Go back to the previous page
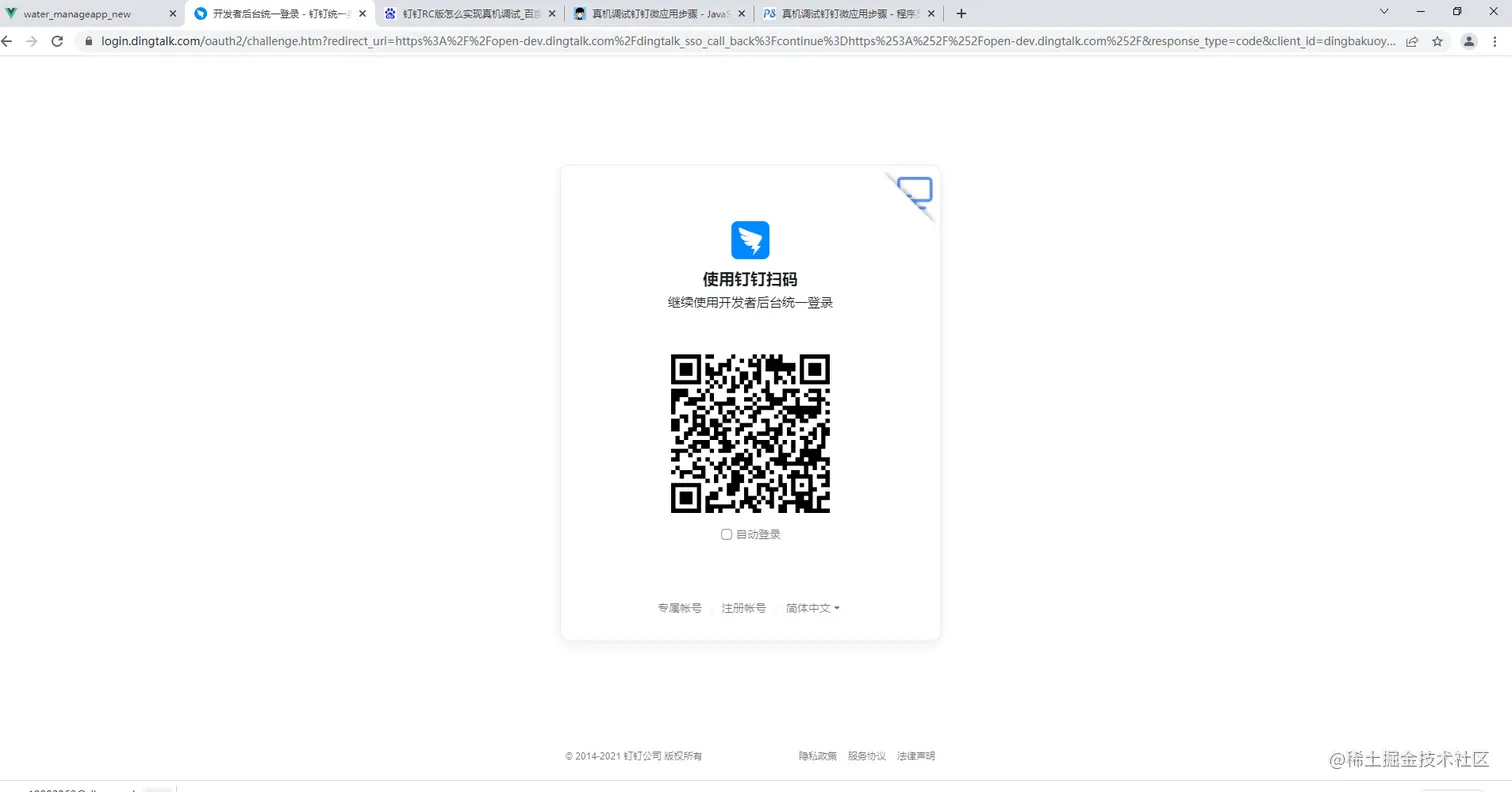 click(10, 42)
